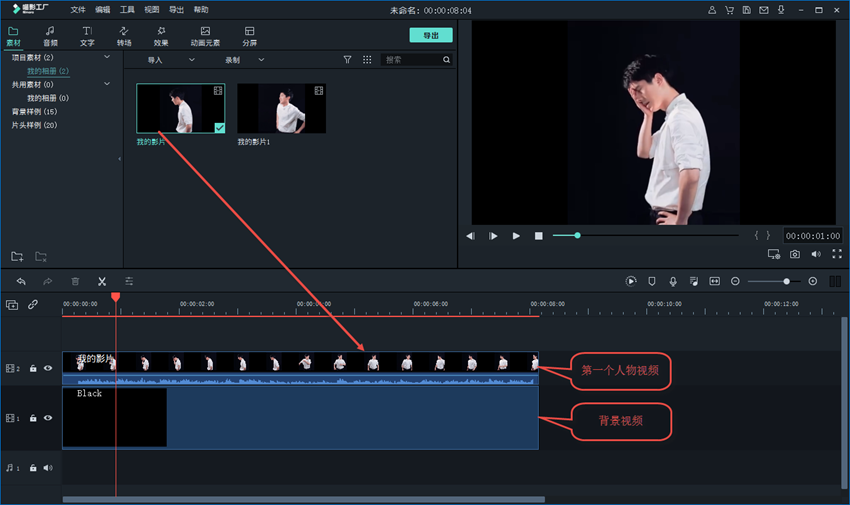Click the add new folder icon
The height and width of the screenshot is (505, 850).
17,257
